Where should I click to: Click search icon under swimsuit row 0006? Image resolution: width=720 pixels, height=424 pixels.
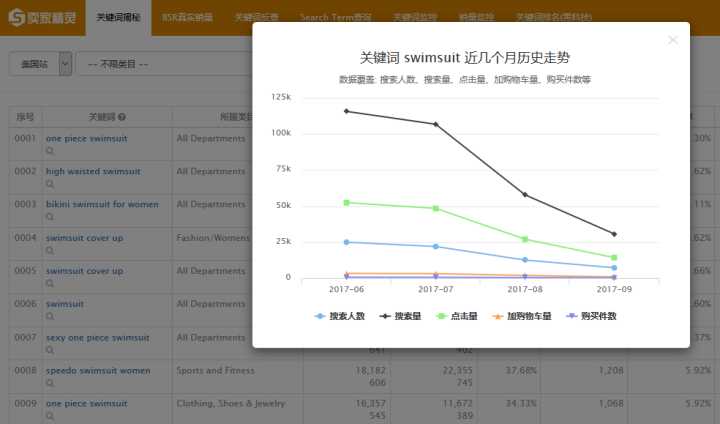click(x=50, y=316)
